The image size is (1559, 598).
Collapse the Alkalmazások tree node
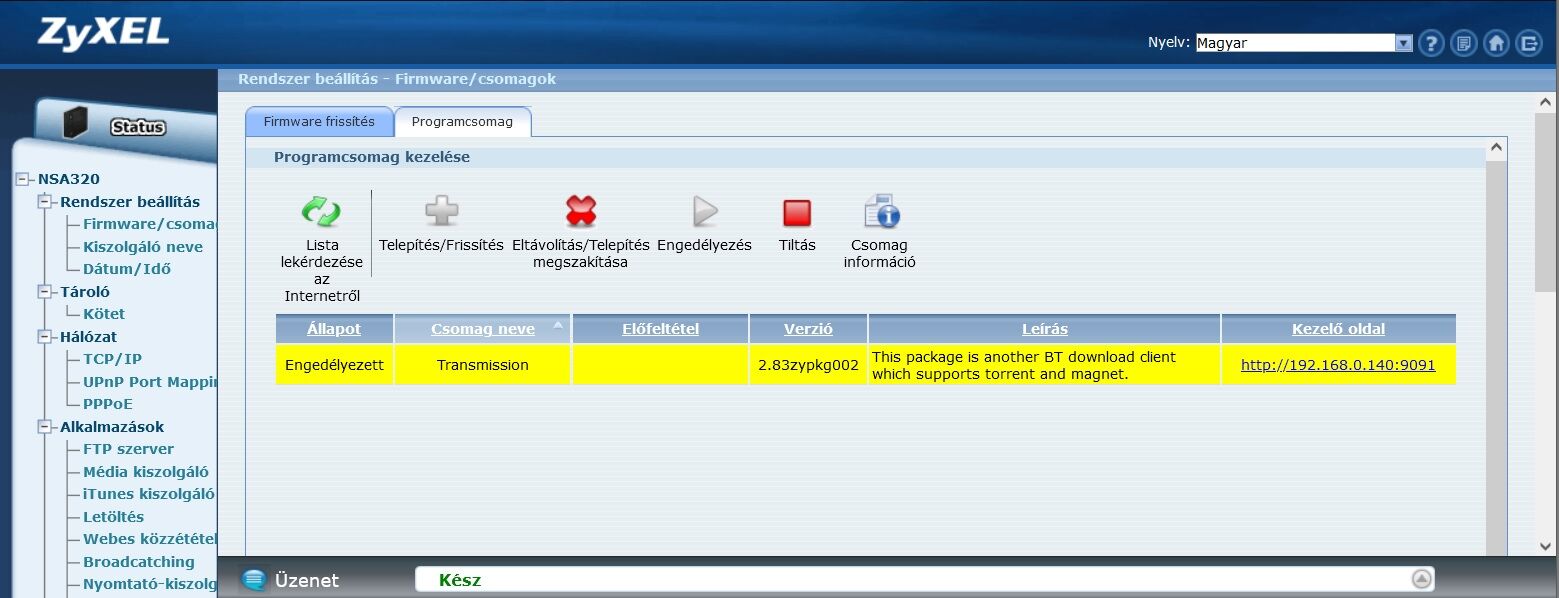[44, 427]
